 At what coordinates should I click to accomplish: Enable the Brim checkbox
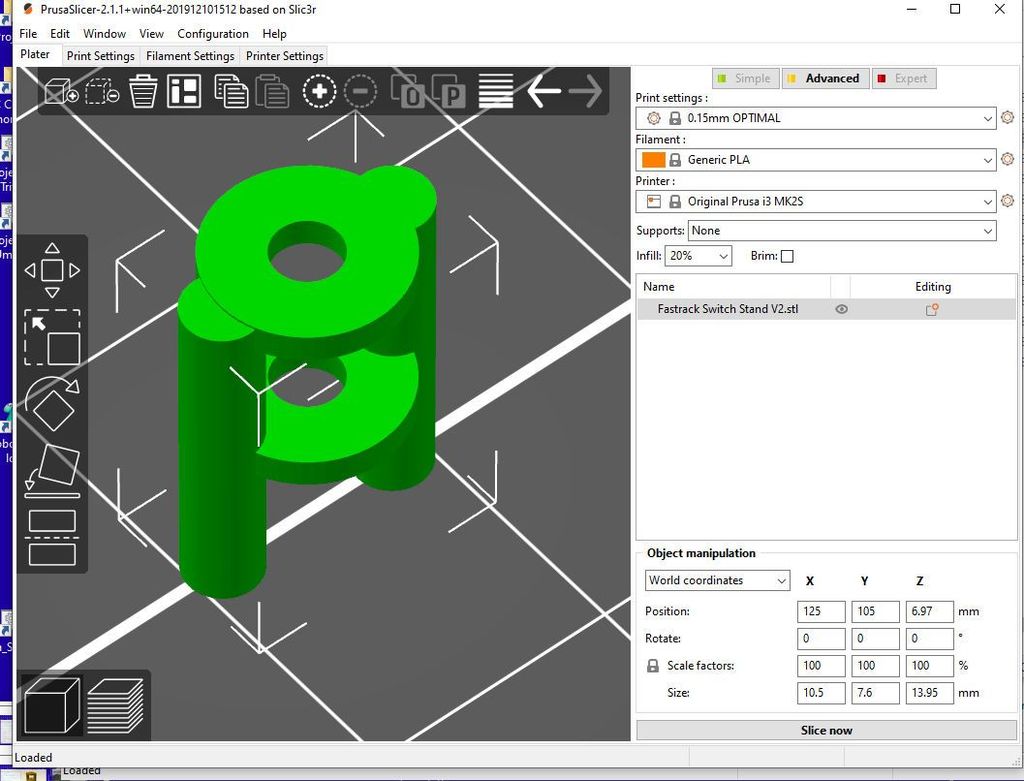[787, 256]
